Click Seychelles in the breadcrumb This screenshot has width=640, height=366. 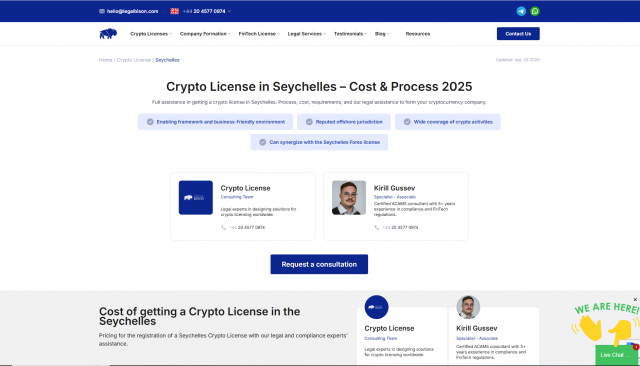(167, 60)
